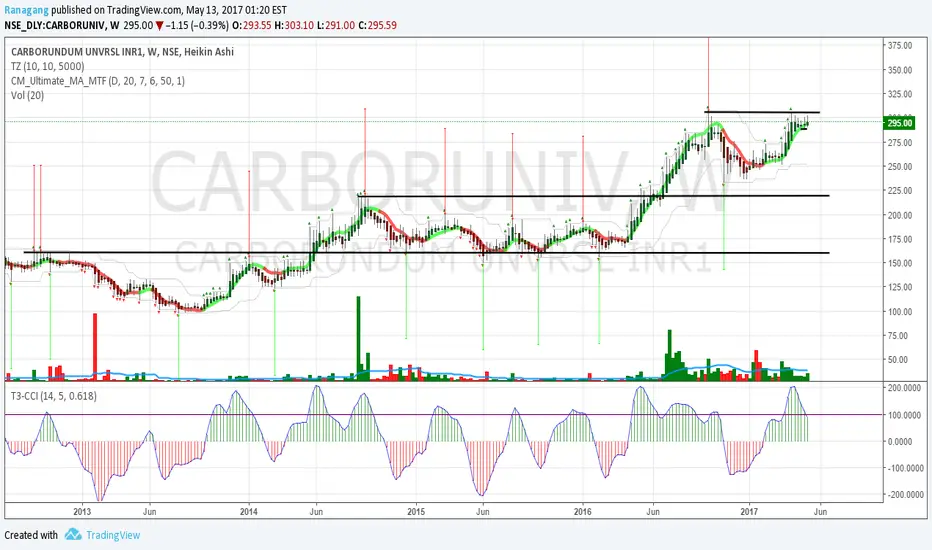Click the 275.00 price axis label
This screenshot has height=550, width=932.
coord(900,143)
